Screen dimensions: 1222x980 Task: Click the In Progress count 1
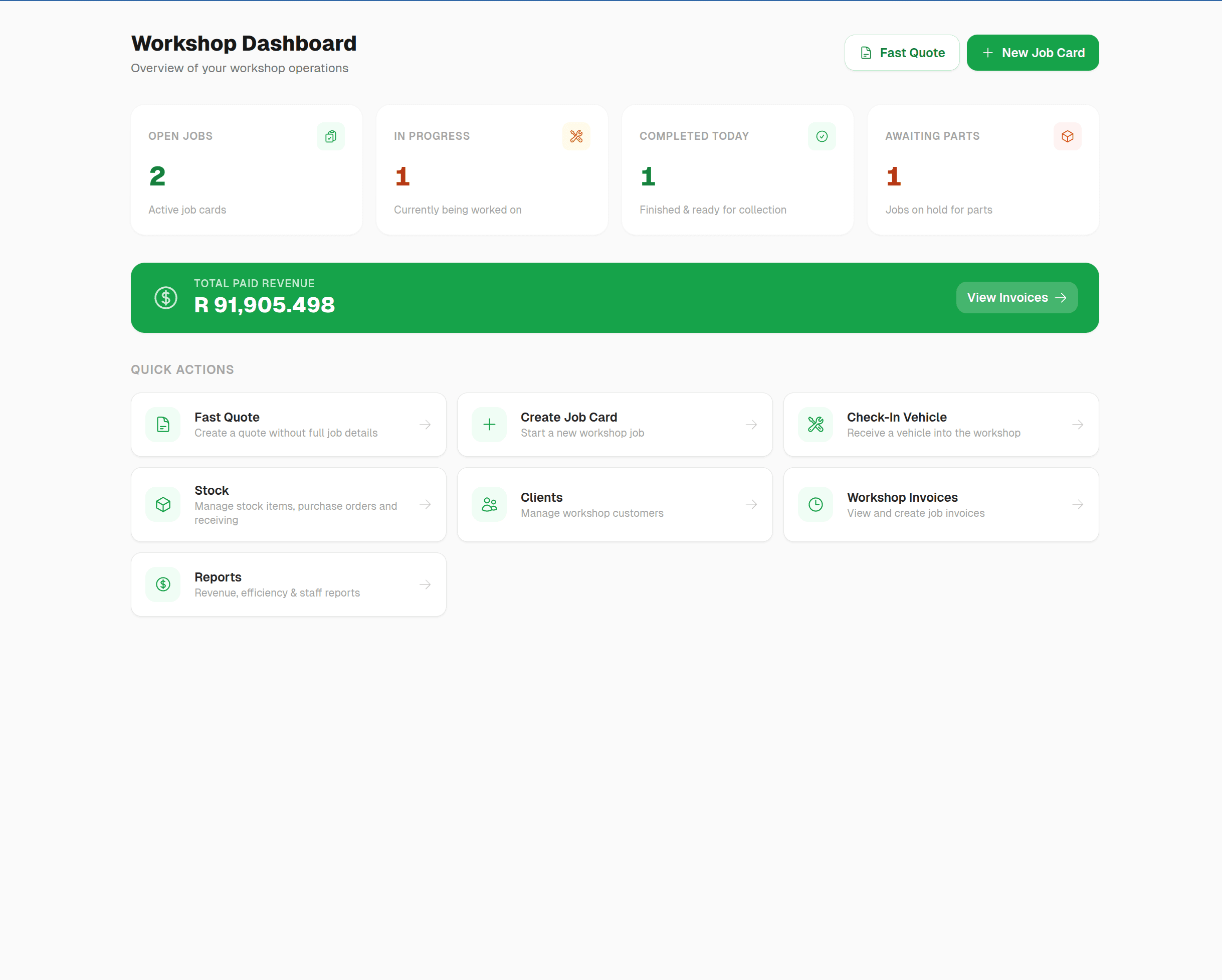tap(402, 176)
